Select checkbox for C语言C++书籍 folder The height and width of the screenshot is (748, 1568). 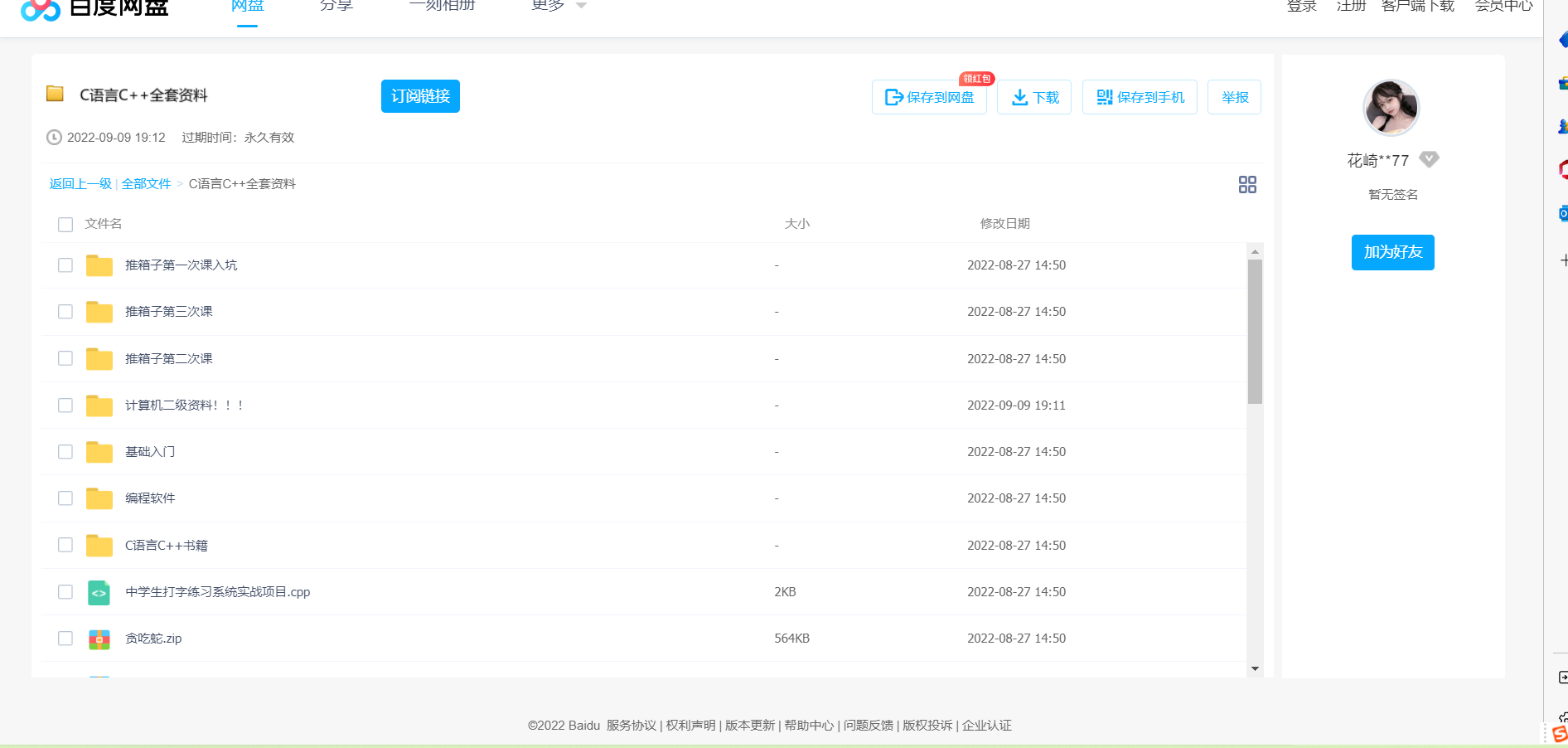point(65,545)
